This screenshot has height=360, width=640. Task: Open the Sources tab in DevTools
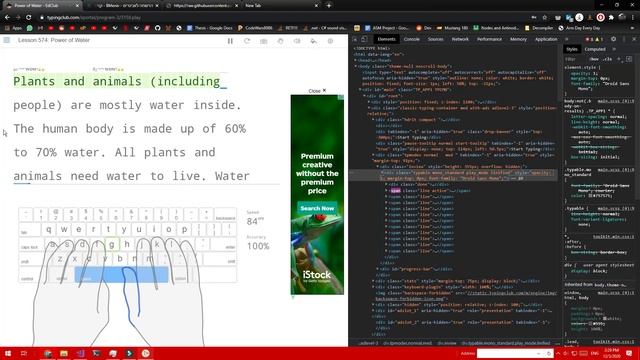click(435, 39)
